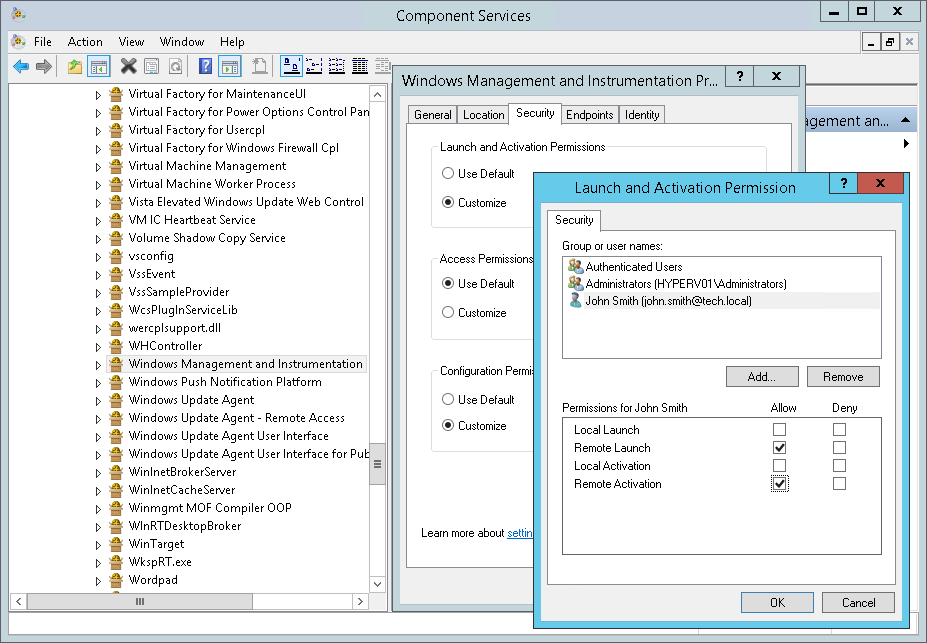The image size is (927, 643).
Task: Click the Add button for group names
Action: [761, 376]
